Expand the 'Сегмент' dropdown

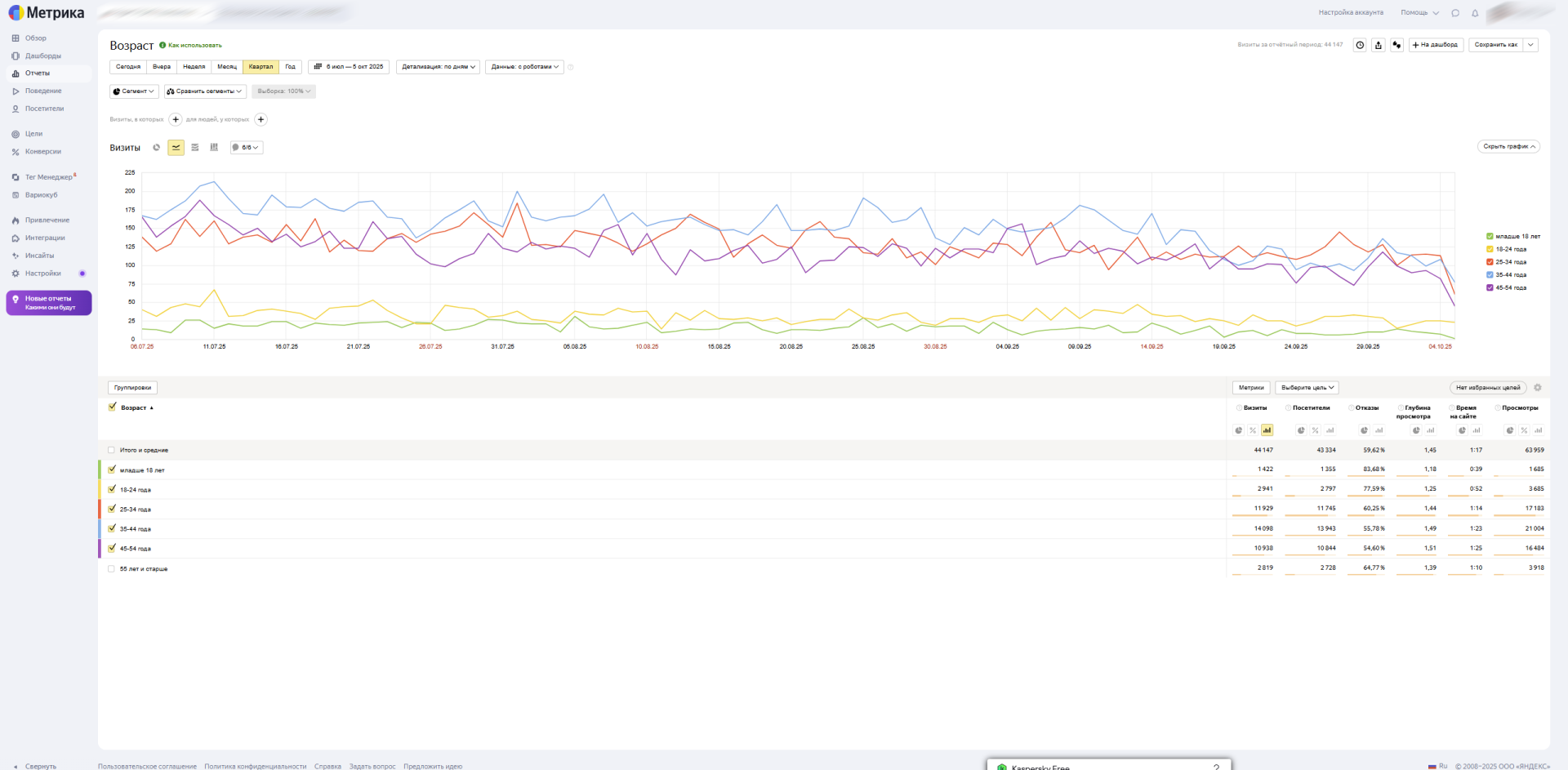tap(134, 91)
